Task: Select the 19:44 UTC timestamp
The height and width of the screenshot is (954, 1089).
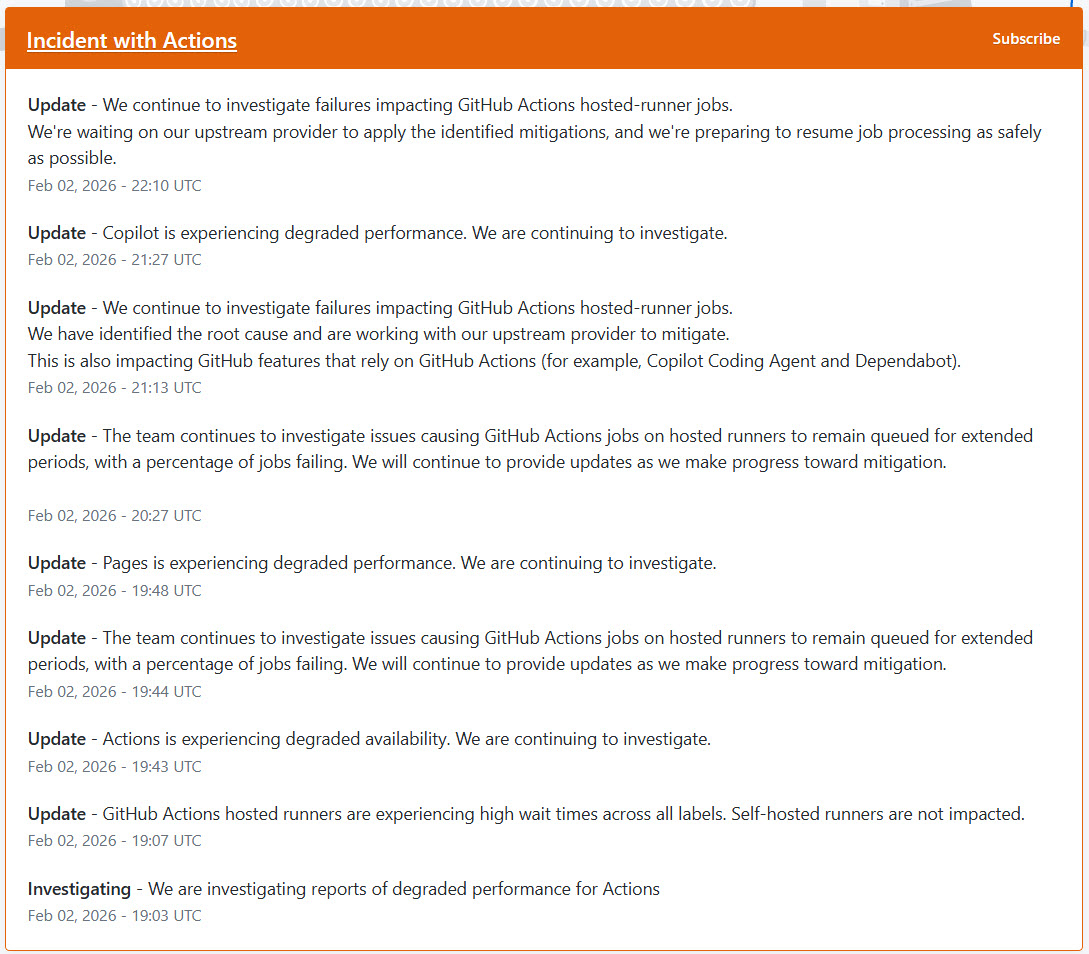Action: click(x=114, y=692)
